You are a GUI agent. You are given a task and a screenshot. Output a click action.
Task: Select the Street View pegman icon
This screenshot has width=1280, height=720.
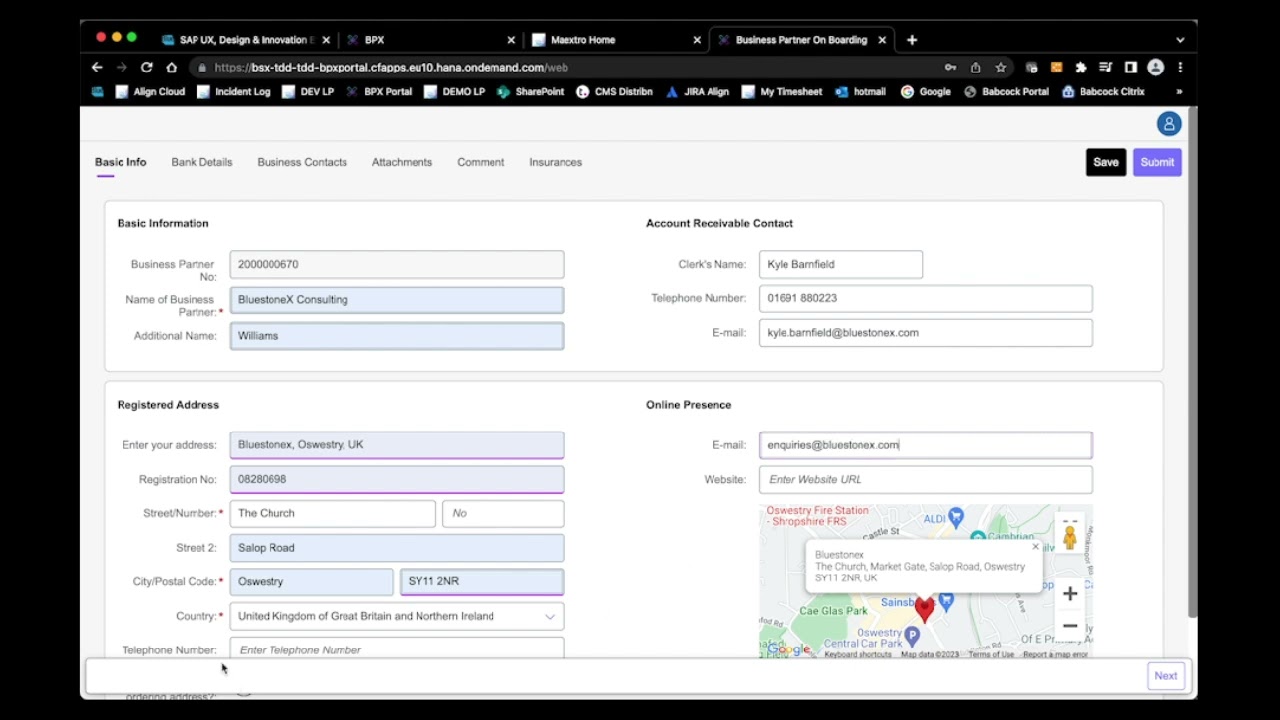point(1070,537)
